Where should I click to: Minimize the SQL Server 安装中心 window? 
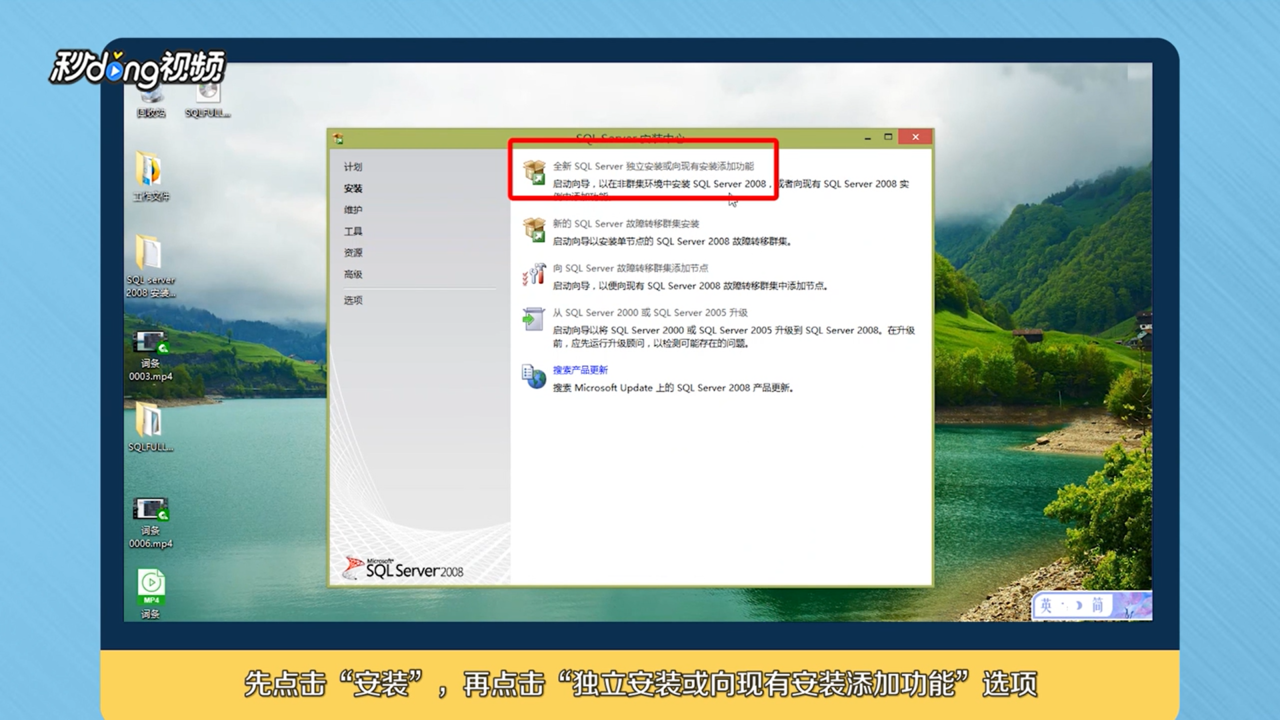click(x=865, y=137)
